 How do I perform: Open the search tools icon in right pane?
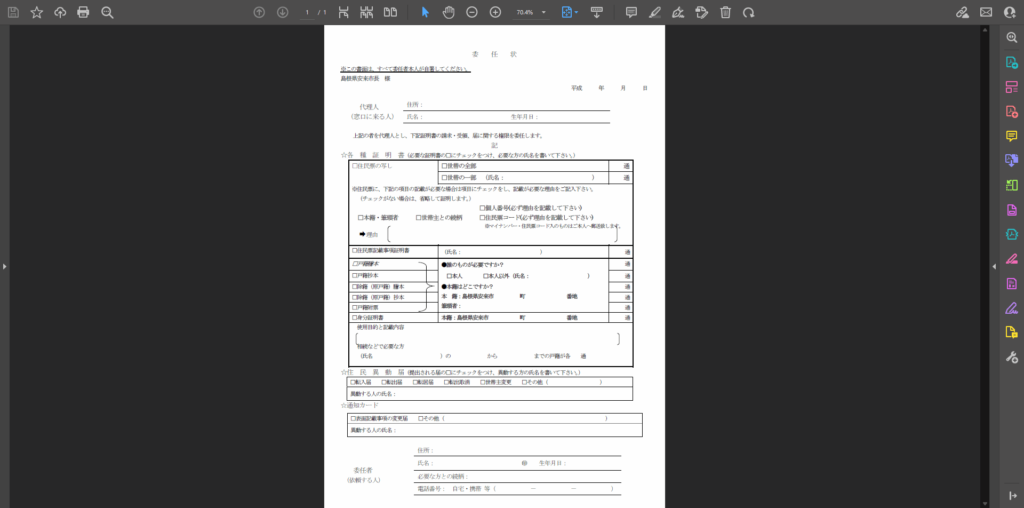tap(1012, 38)
